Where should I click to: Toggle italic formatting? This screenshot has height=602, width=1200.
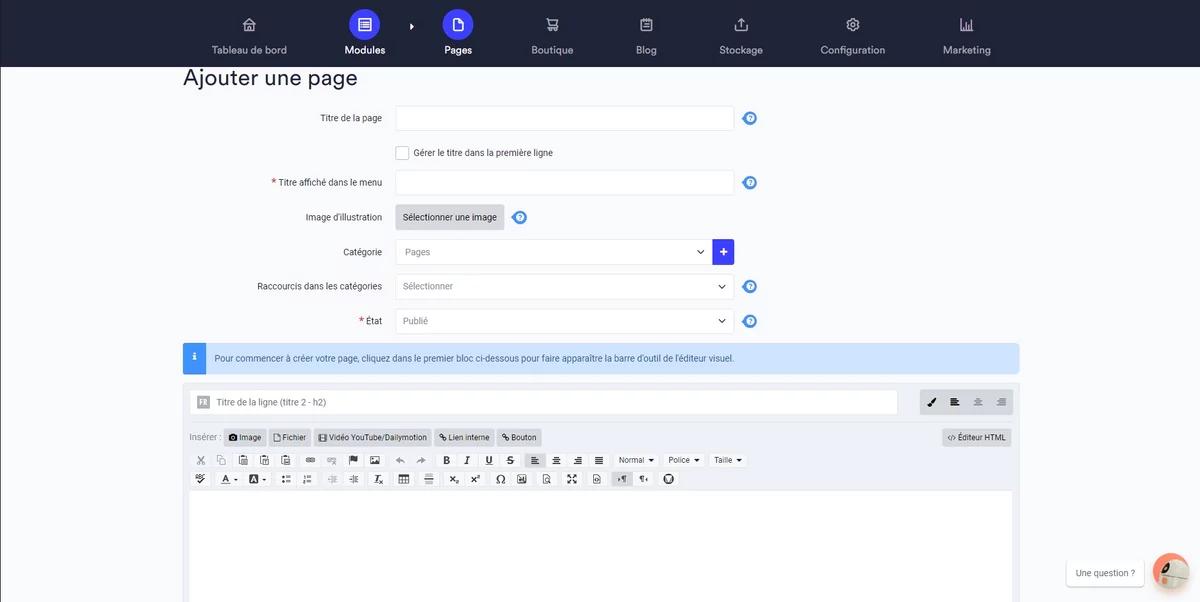(x=467, y=460)
